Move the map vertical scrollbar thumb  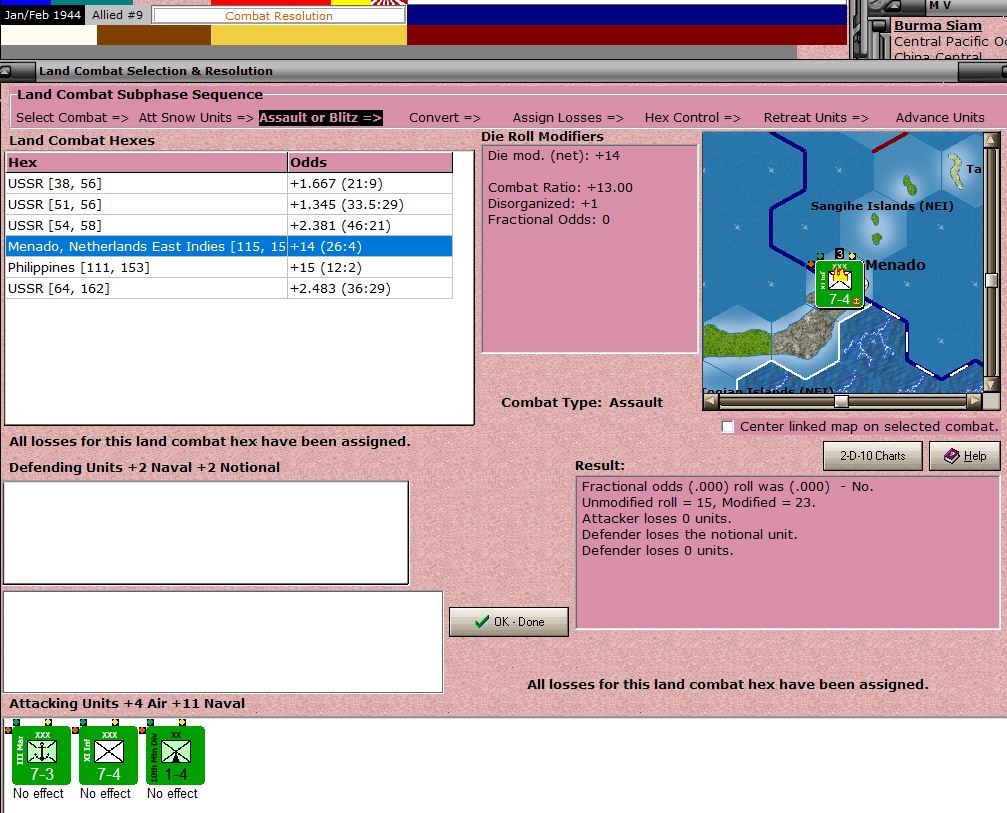[992, 281]
